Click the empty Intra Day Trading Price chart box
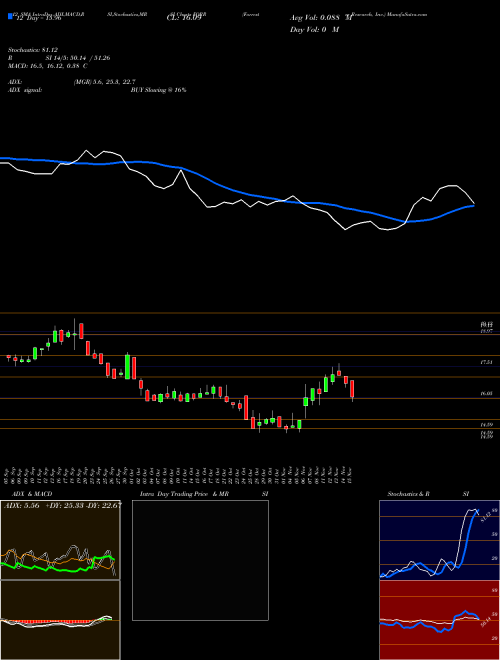The height and width of the screenshot is (660, 500). point(200,560)
